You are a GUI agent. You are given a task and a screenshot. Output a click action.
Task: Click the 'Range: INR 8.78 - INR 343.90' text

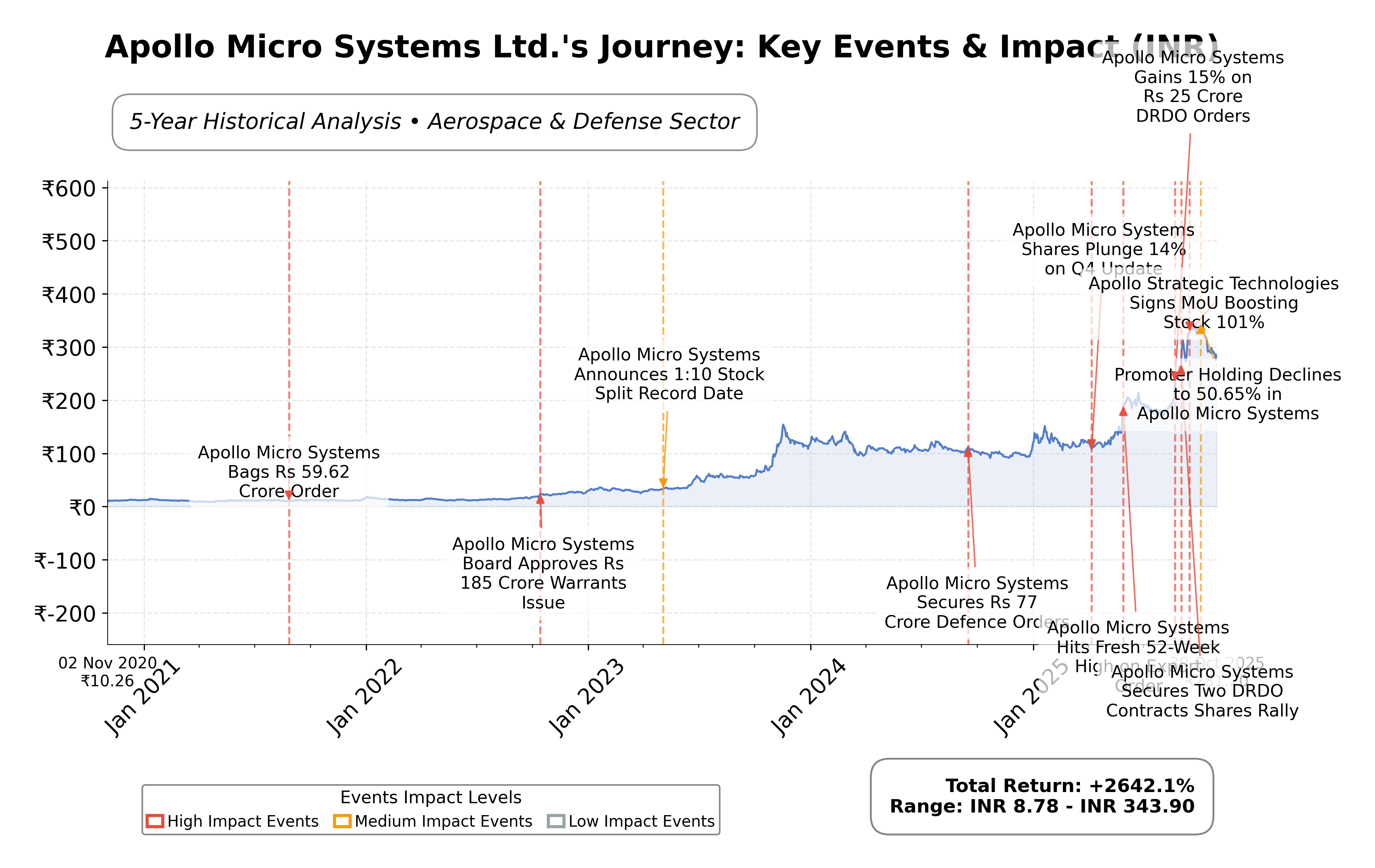(x=1042, y=806)
